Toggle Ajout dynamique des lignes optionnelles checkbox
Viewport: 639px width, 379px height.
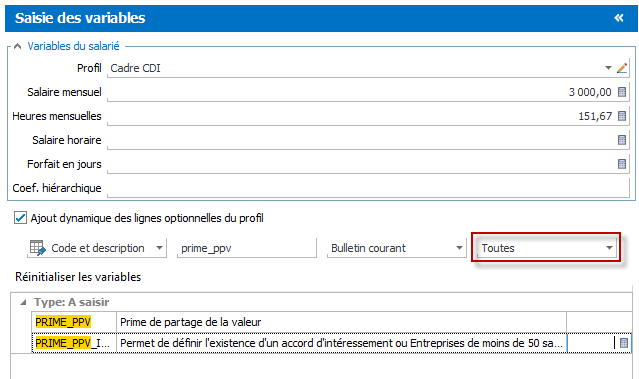point(20,218)
